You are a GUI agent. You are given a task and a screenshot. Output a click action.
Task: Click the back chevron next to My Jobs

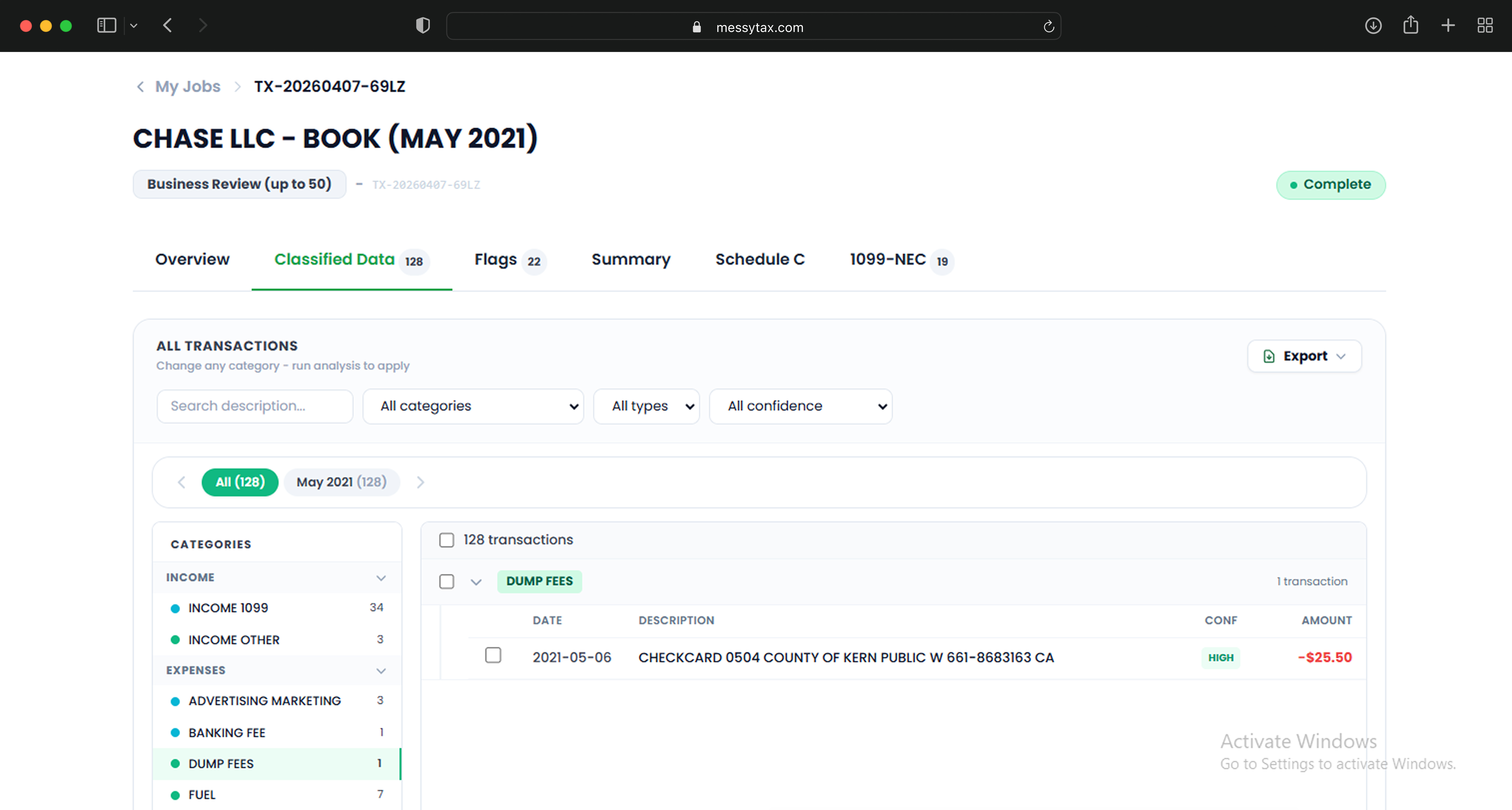[140, 86]
